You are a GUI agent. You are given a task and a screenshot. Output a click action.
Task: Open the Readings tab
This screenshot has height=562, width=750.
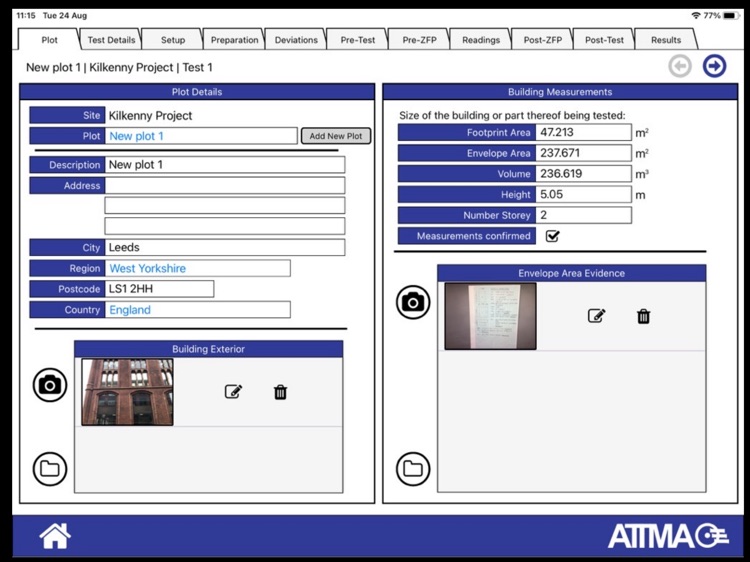(481, 40)
